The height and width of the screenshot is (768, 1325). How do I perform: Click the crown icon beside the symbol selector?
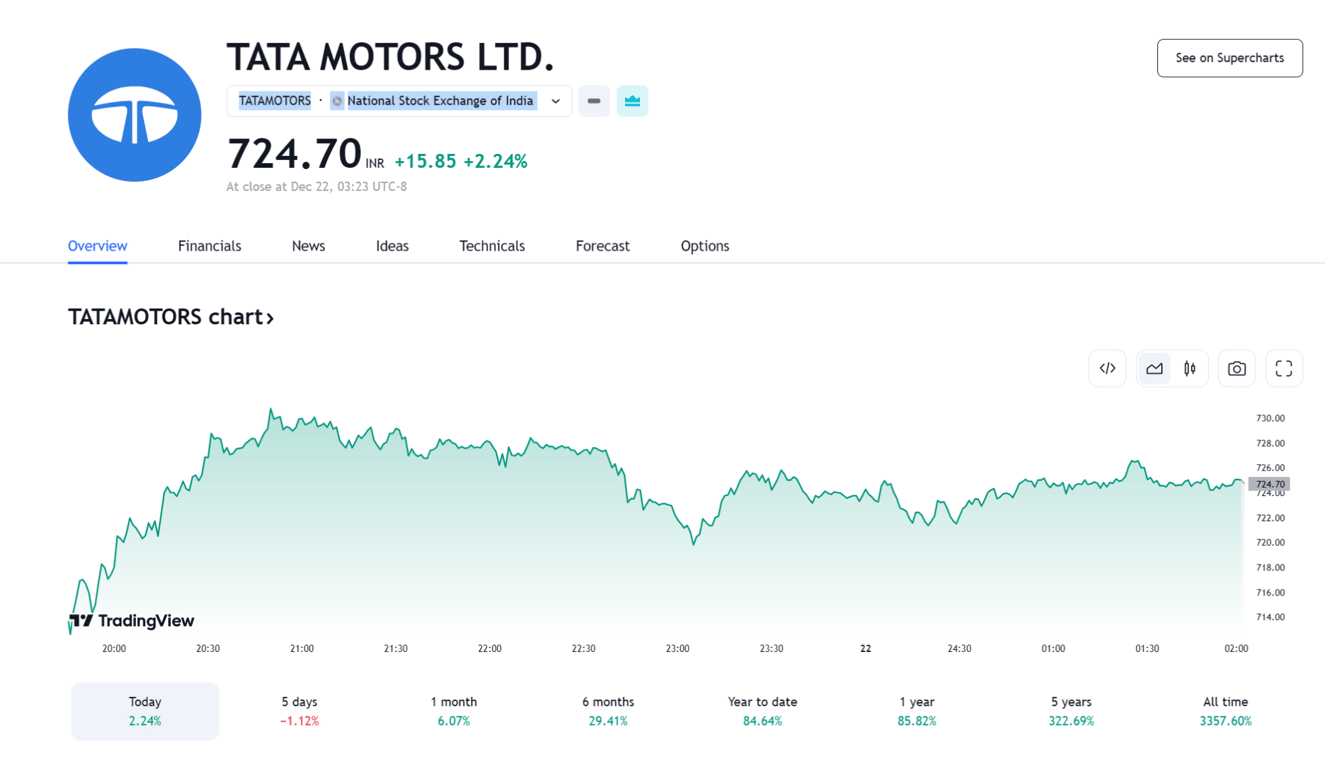632,101
